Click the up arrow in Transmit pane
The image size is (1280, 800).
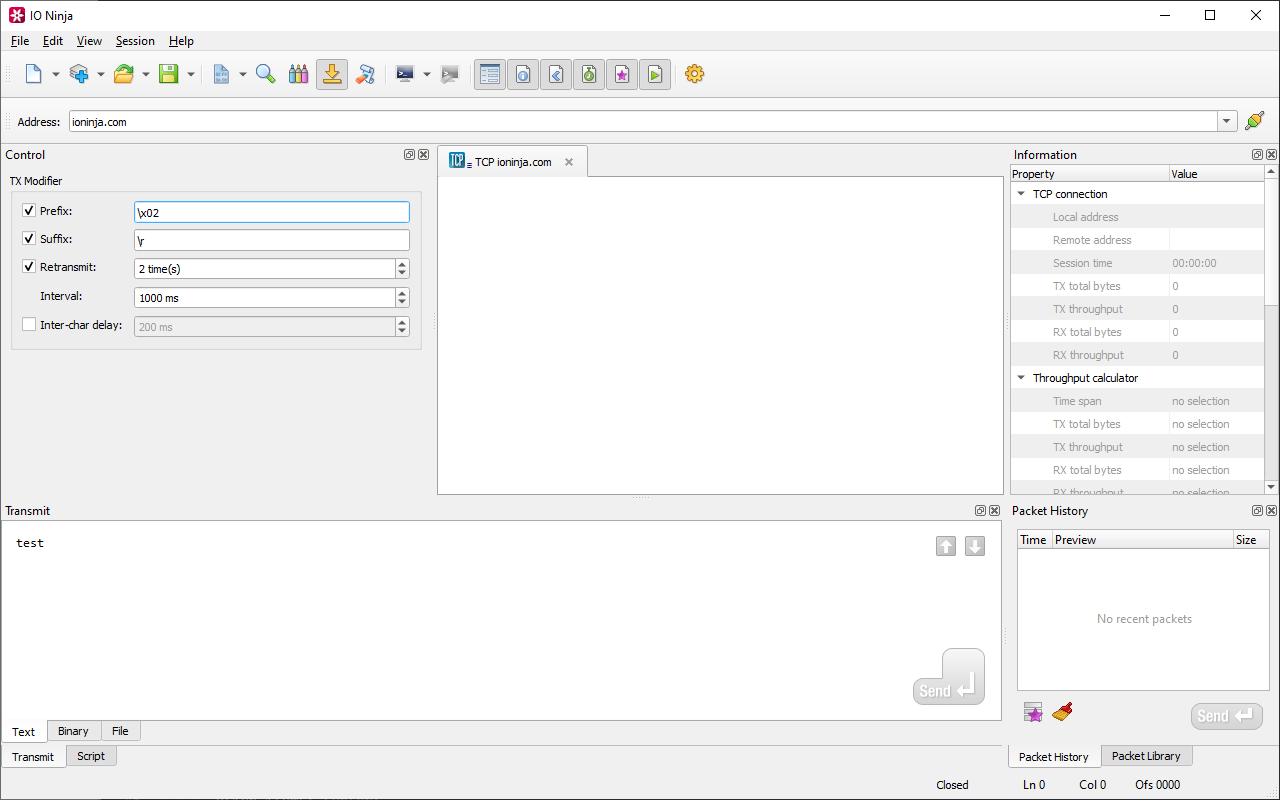click(x=946, y=546)
